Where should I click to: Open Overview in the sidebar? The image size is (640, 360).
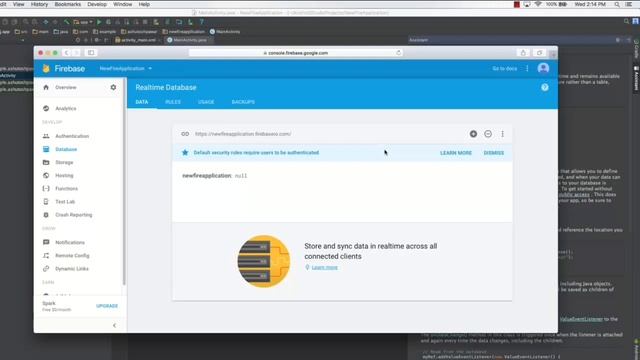66,87
